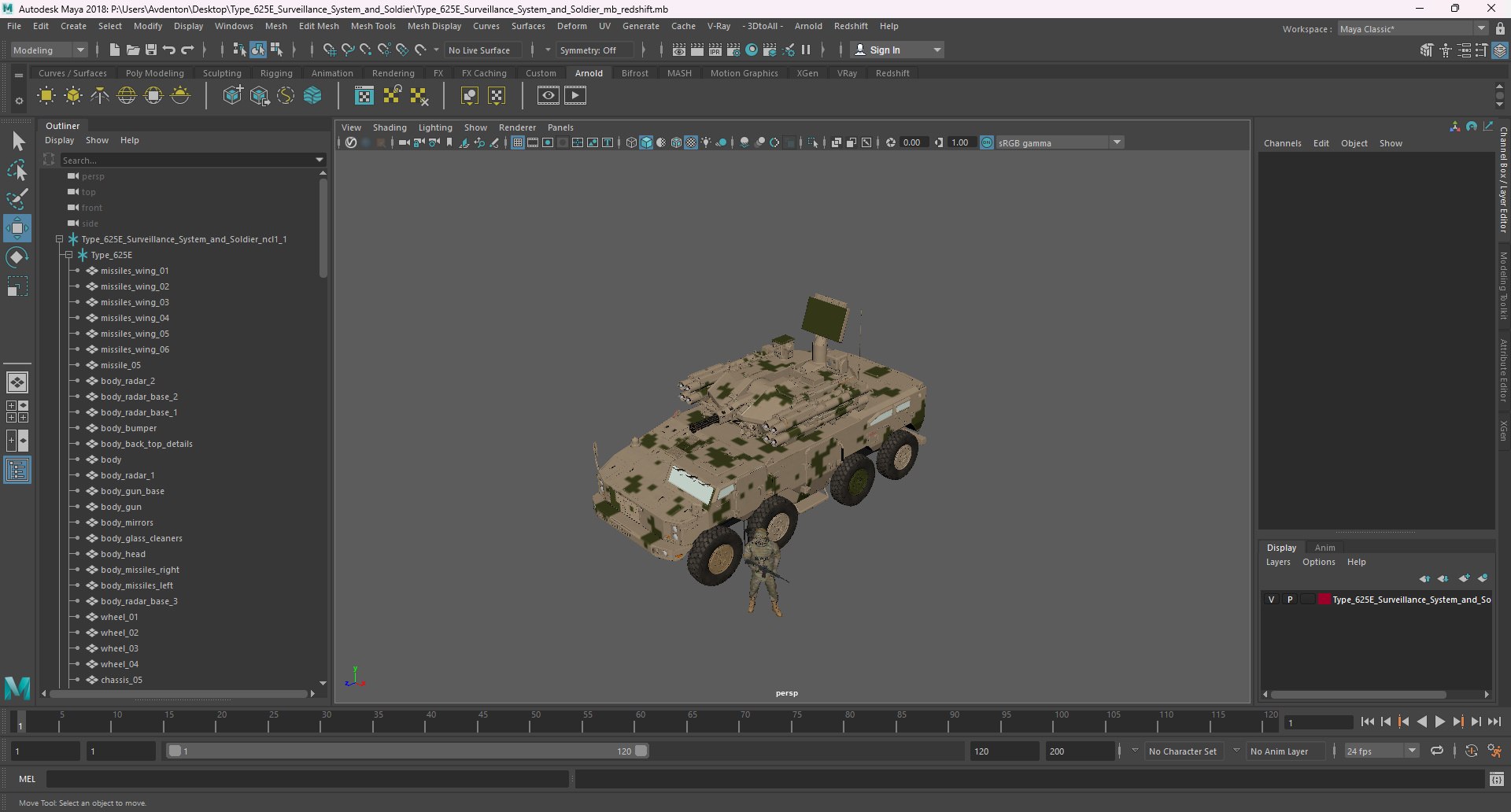This screenshot has width=1511, height=812.
Task: Switch to single perspective layout
Action: [x=17, y=382]
